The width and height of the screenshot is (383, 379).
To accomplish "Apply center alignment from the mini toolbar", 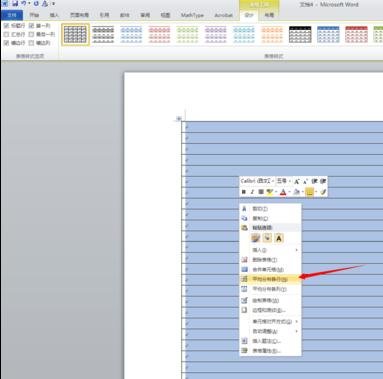I will point(261,192).
